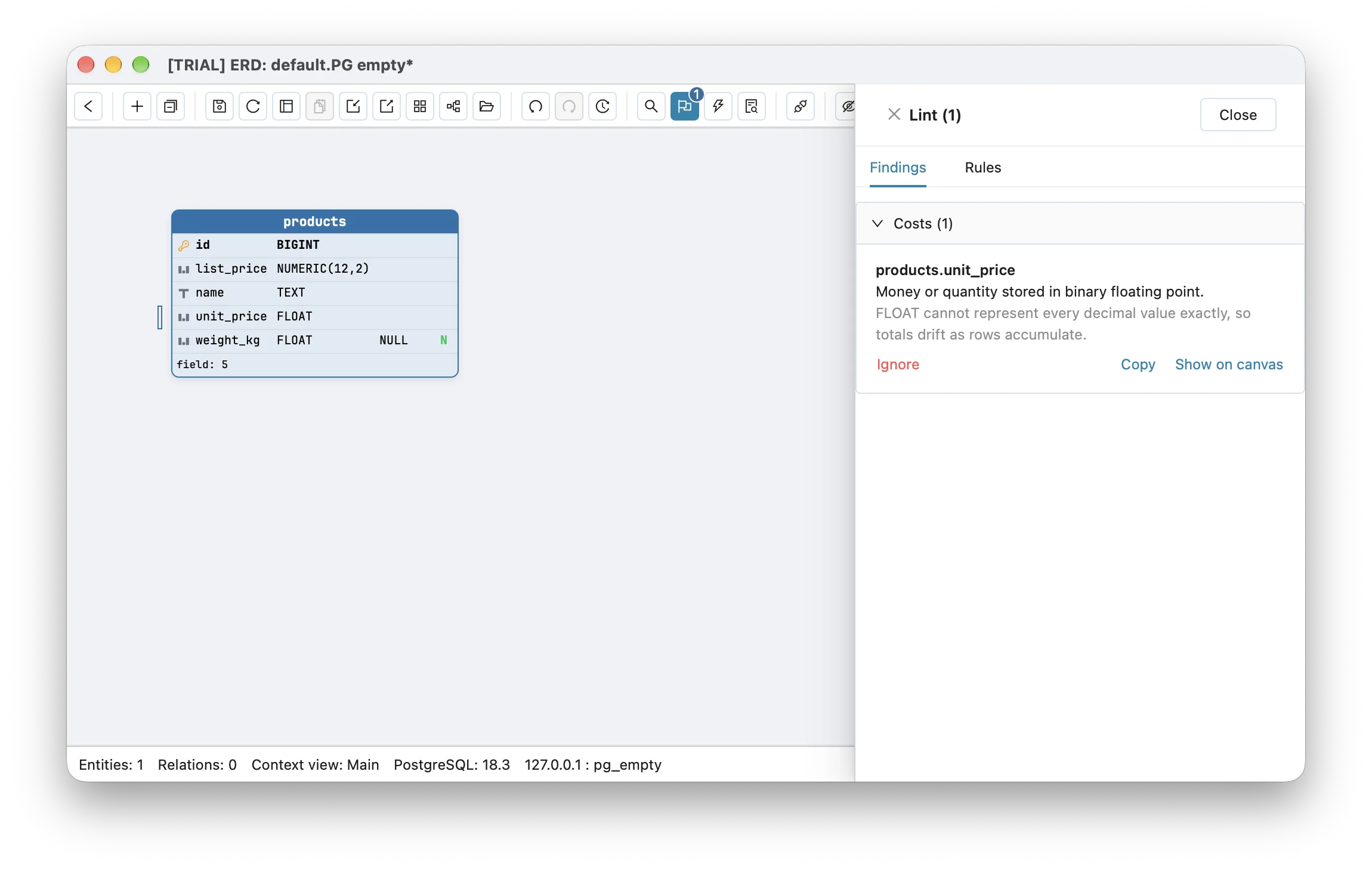Toggle the highlighted Lint flag button
Viewport: 1372px width, 870px height.
point(685,106)
